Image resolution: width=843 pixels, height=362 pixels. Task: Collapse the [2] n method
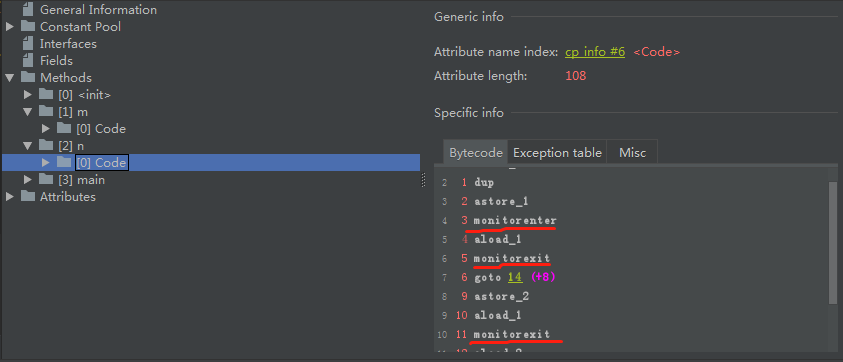click(x=28, y=146)
